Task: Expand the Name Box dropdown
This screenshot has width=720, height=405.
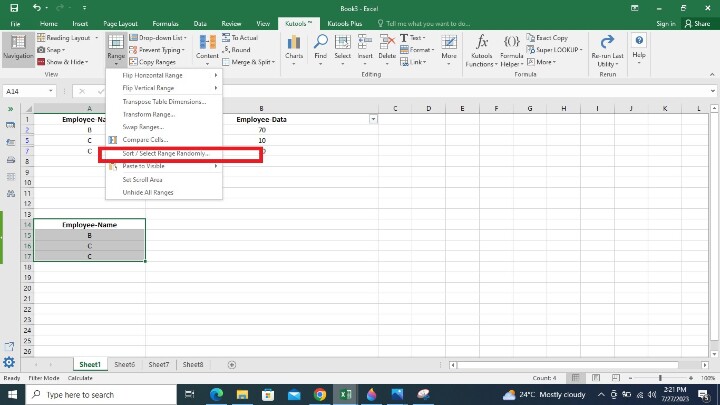Action: [51, 91]
